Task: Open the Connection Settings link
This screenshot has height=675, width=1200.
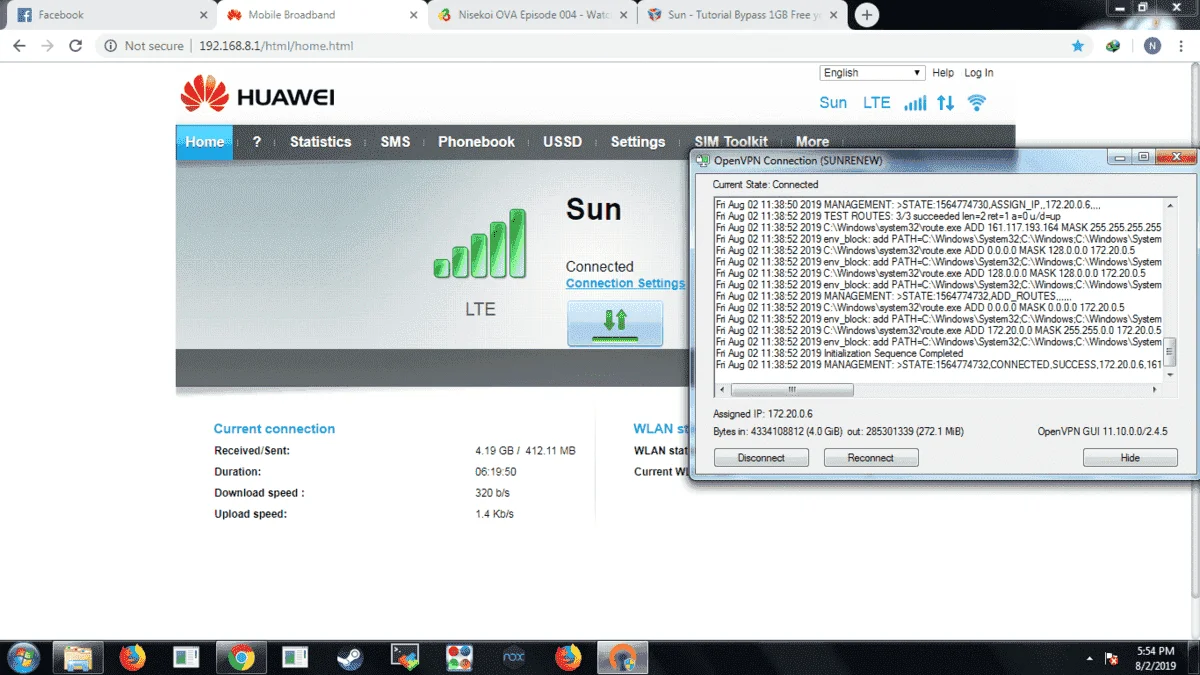Action: tap(625, 283)
